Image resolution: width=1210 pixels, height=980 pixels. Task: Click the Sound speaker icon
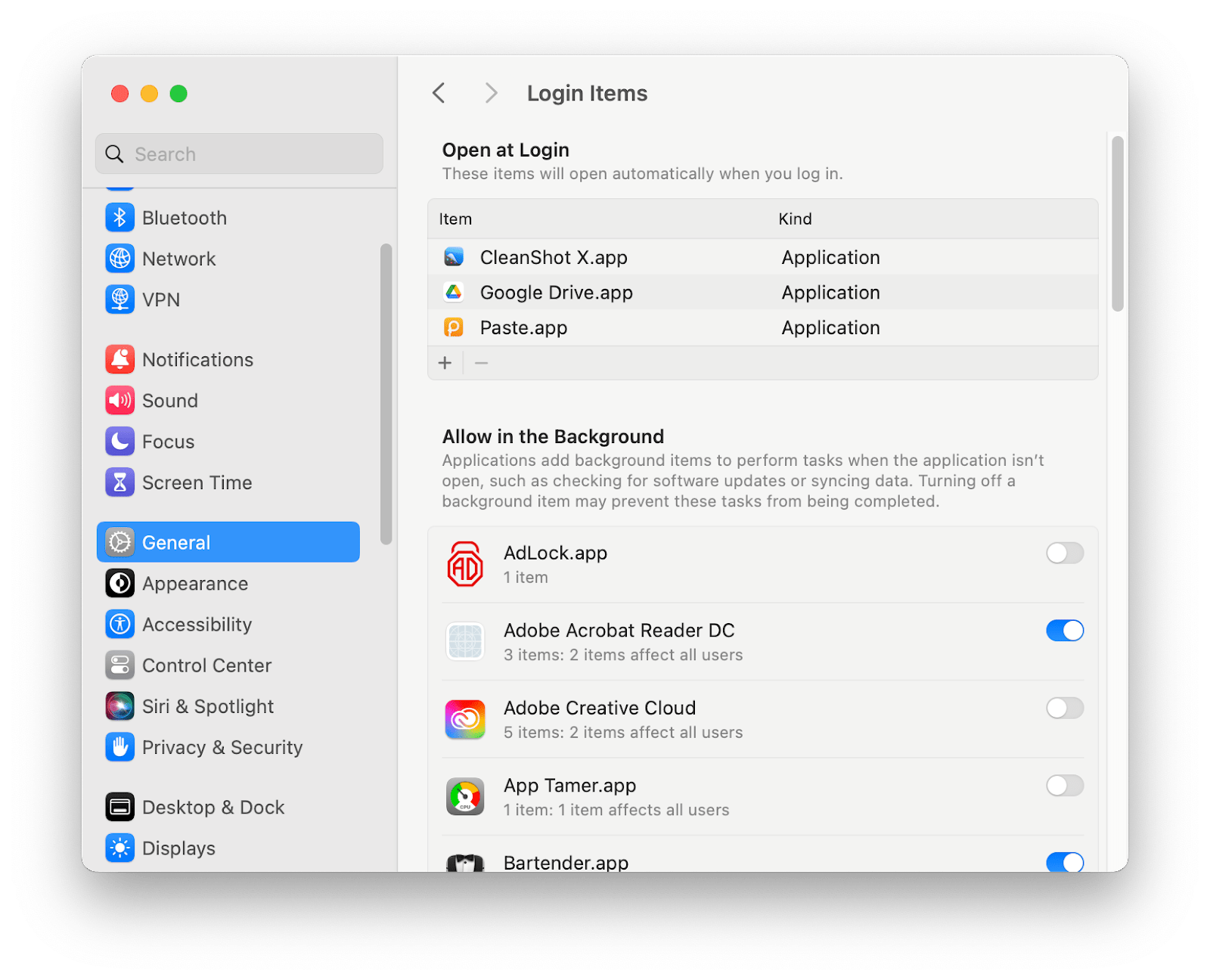point(119,400)
